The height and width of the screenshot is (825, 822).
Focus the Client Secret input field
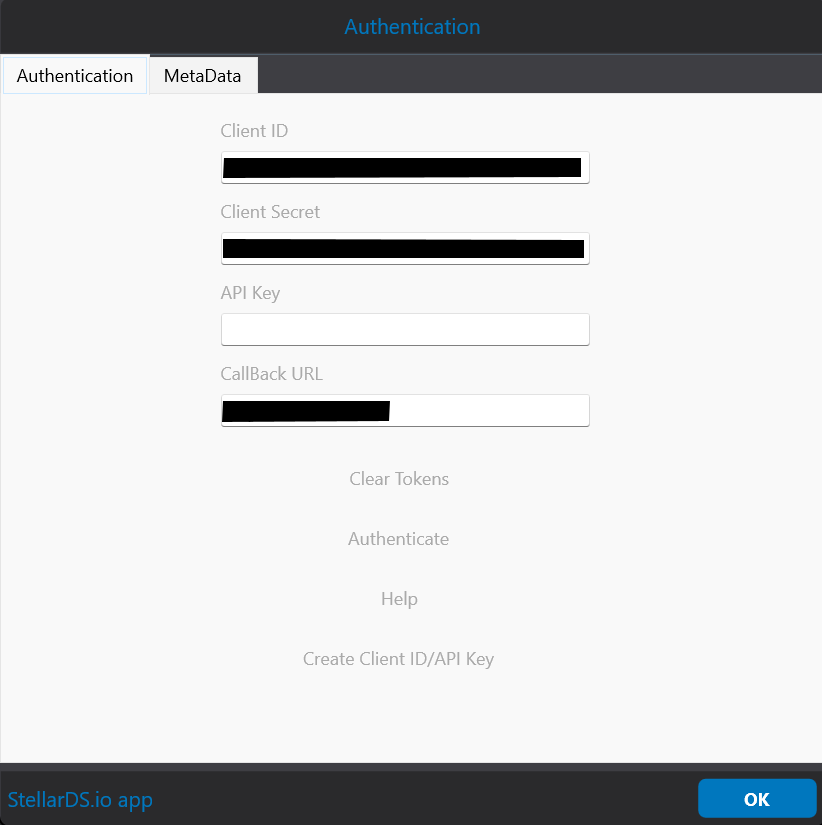405,248
